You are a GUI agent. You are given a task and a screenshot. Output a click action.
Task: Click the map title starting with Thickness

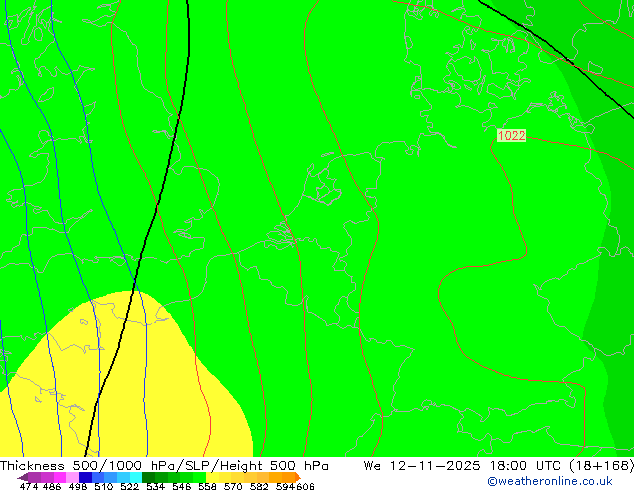point(164,466)
